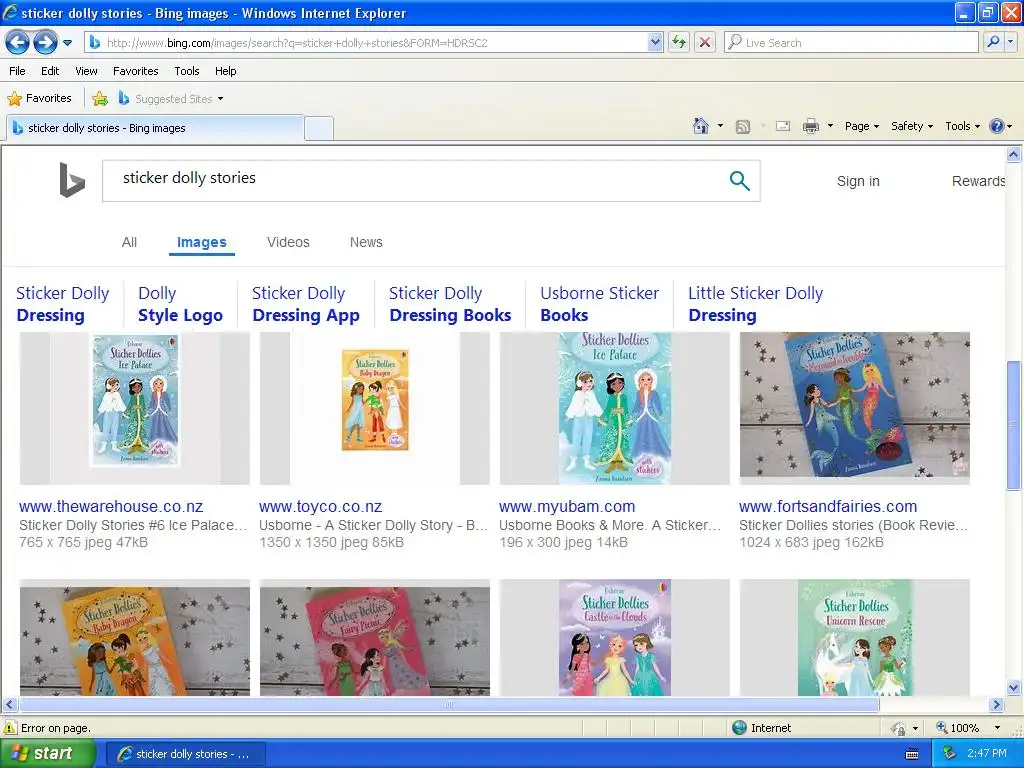Click the red Stop loading icon
1024x768 pixels.
tap(705, 43)
